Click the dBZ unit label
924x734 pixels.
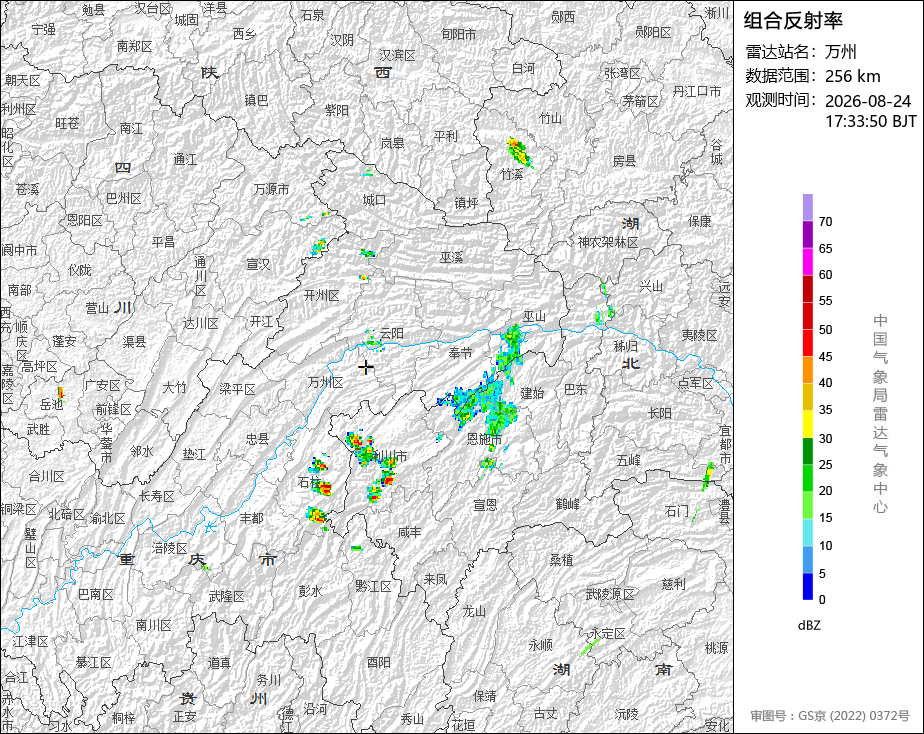809,625
